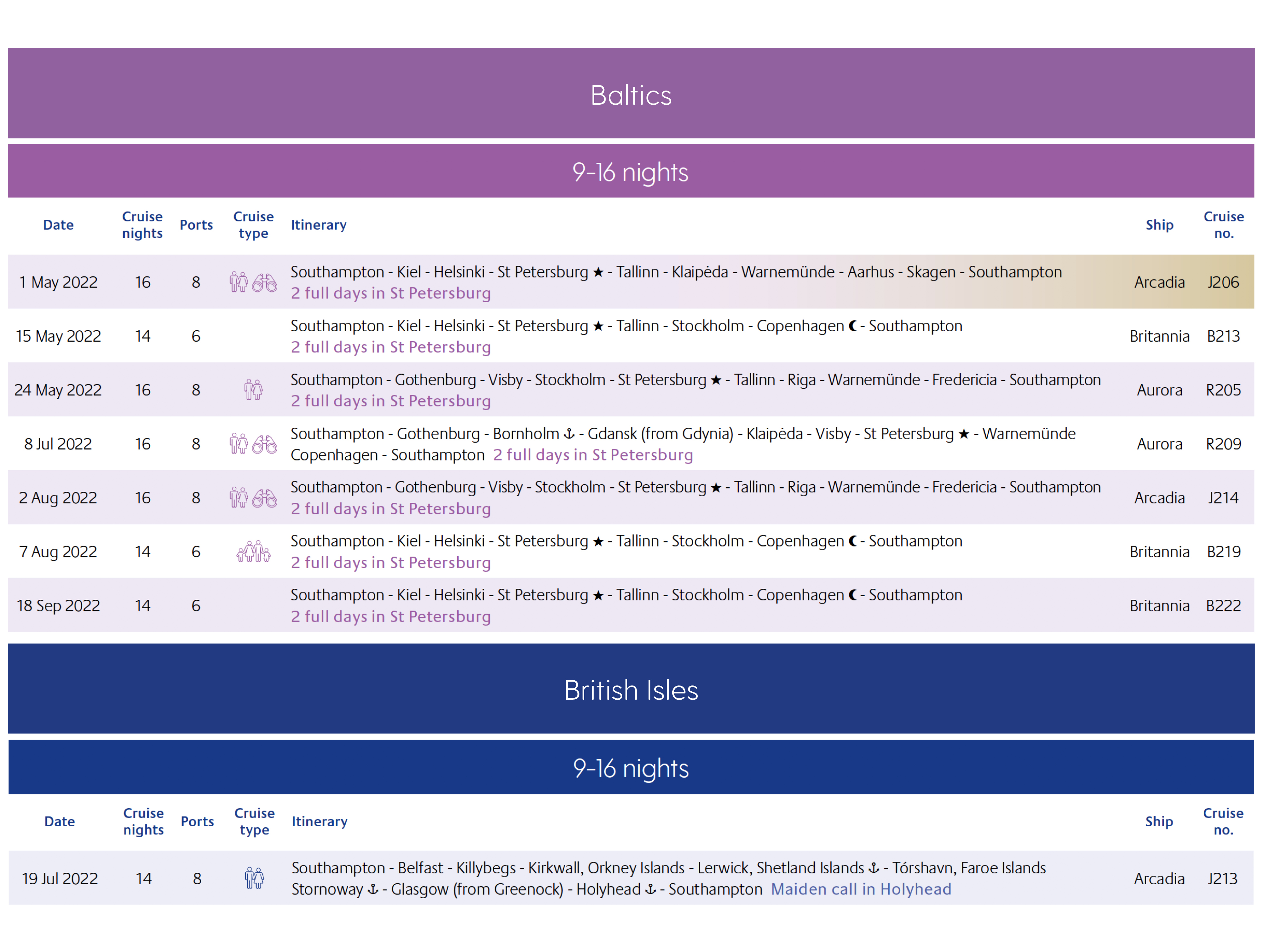Image resolution: width=1263 pixels, height=952 pixels.
Task: Click the couple icon in the 8 Jul 2022 row
Action: tap(239, 443)
